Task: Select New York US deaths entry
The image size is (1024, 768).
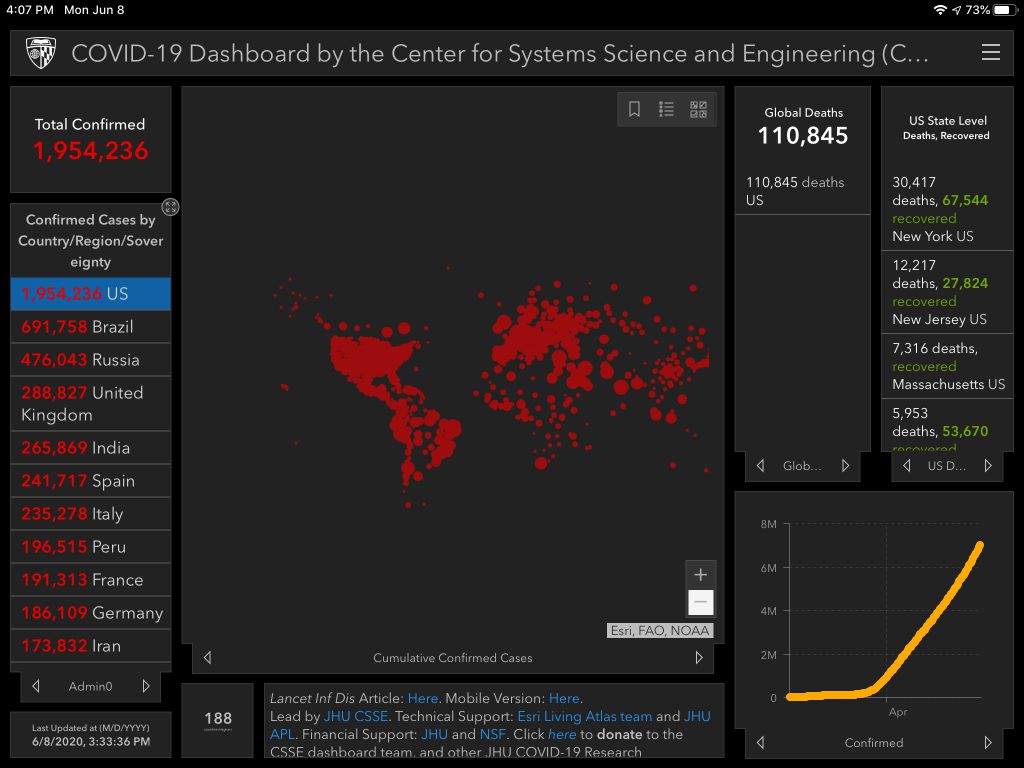Action: point(947,209)
